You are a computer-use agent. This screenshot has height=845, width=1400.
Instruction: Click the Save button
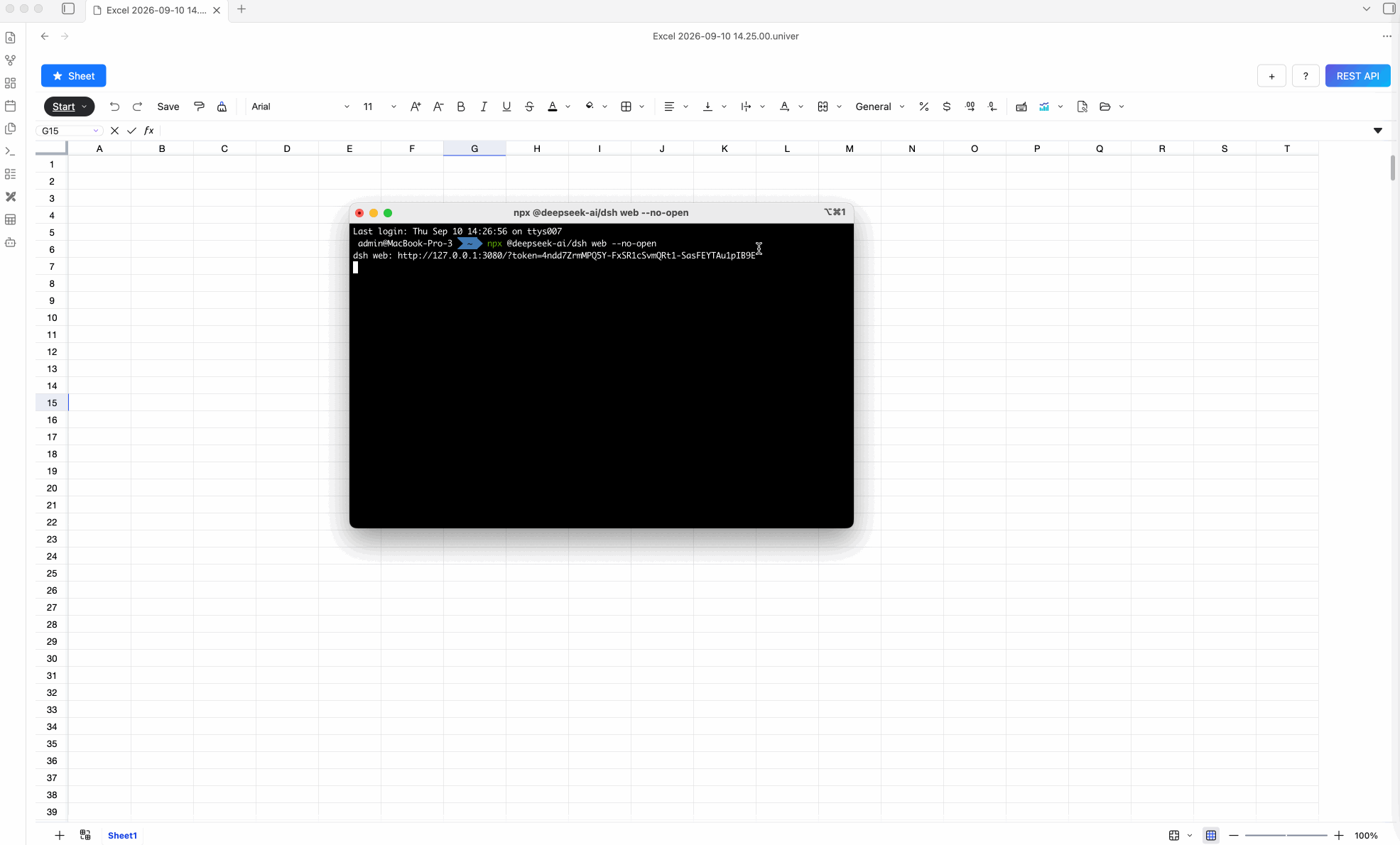pyautogui.click(x=168, y=107)
